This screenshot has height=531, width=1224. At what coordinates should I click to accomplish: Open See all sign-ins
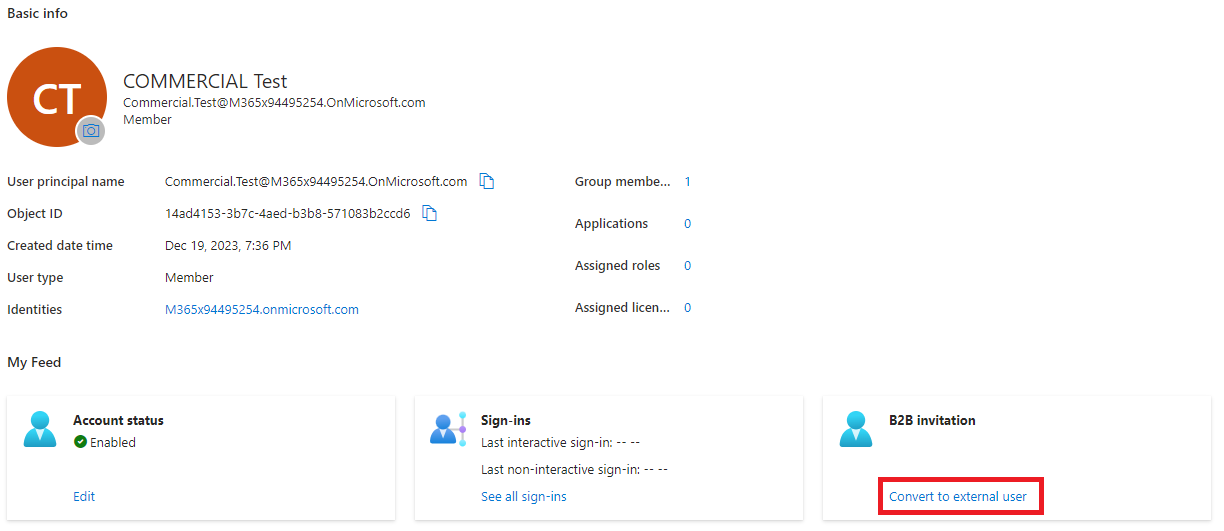point(523,497)
